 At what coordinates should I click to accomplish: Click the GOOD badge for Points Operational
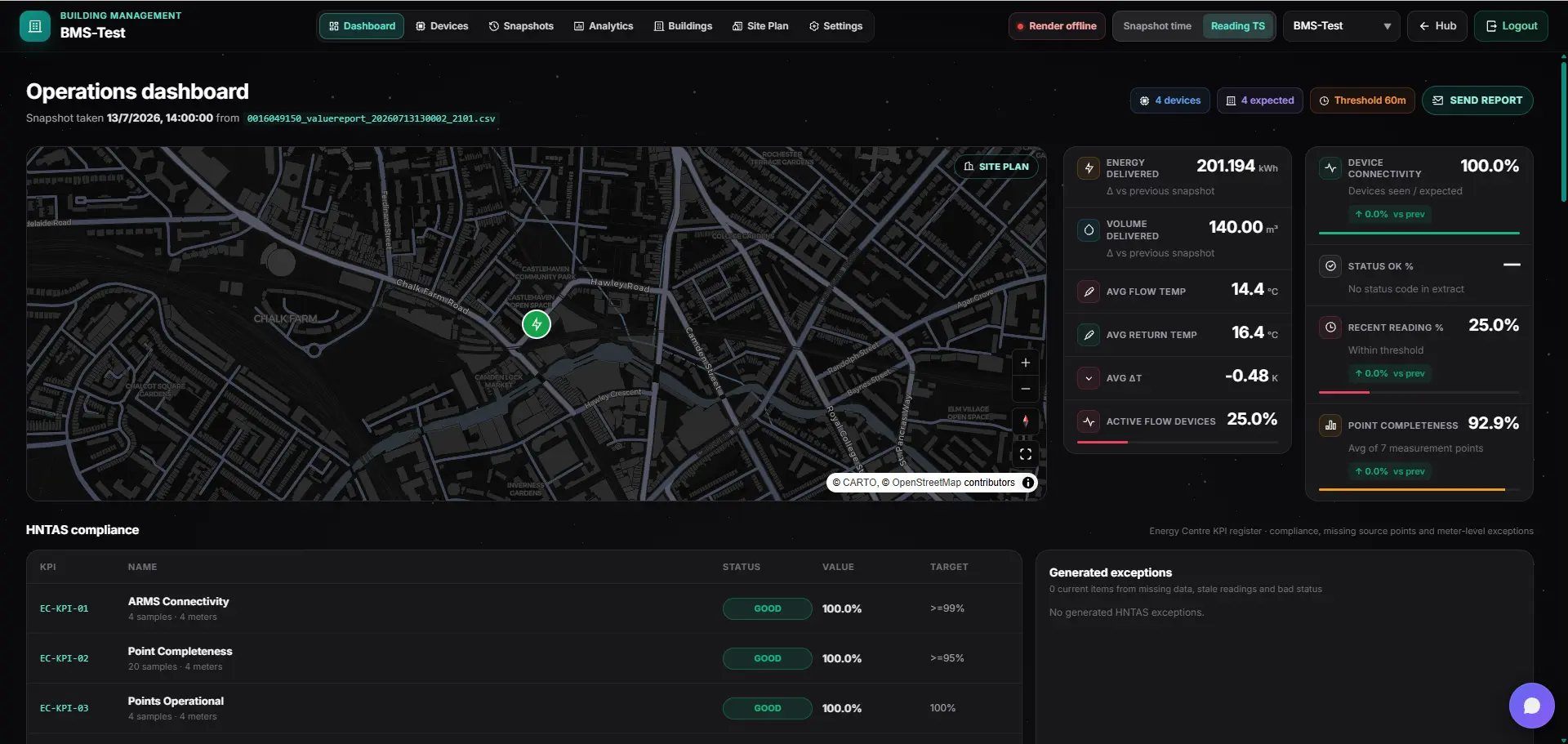point(768,709)
